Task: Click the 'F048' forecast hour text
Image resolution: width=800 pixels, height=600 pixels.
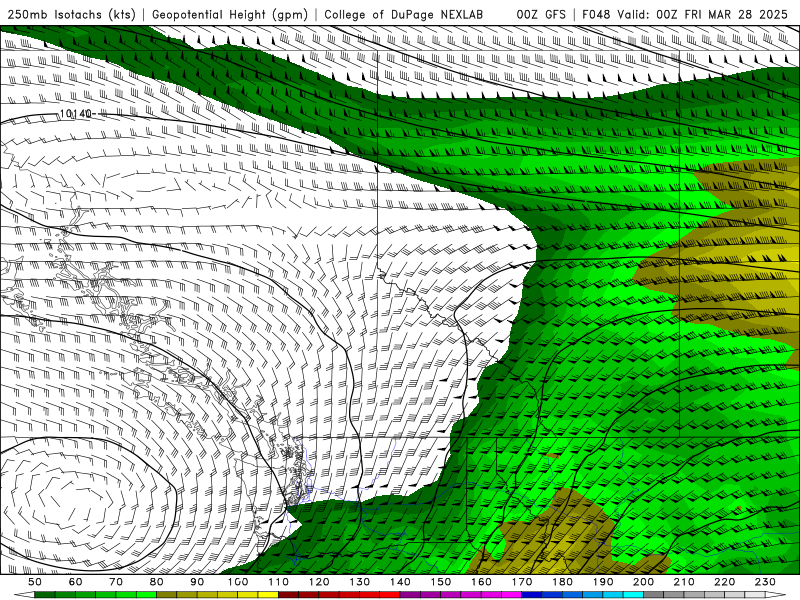Action: point(596,15)
